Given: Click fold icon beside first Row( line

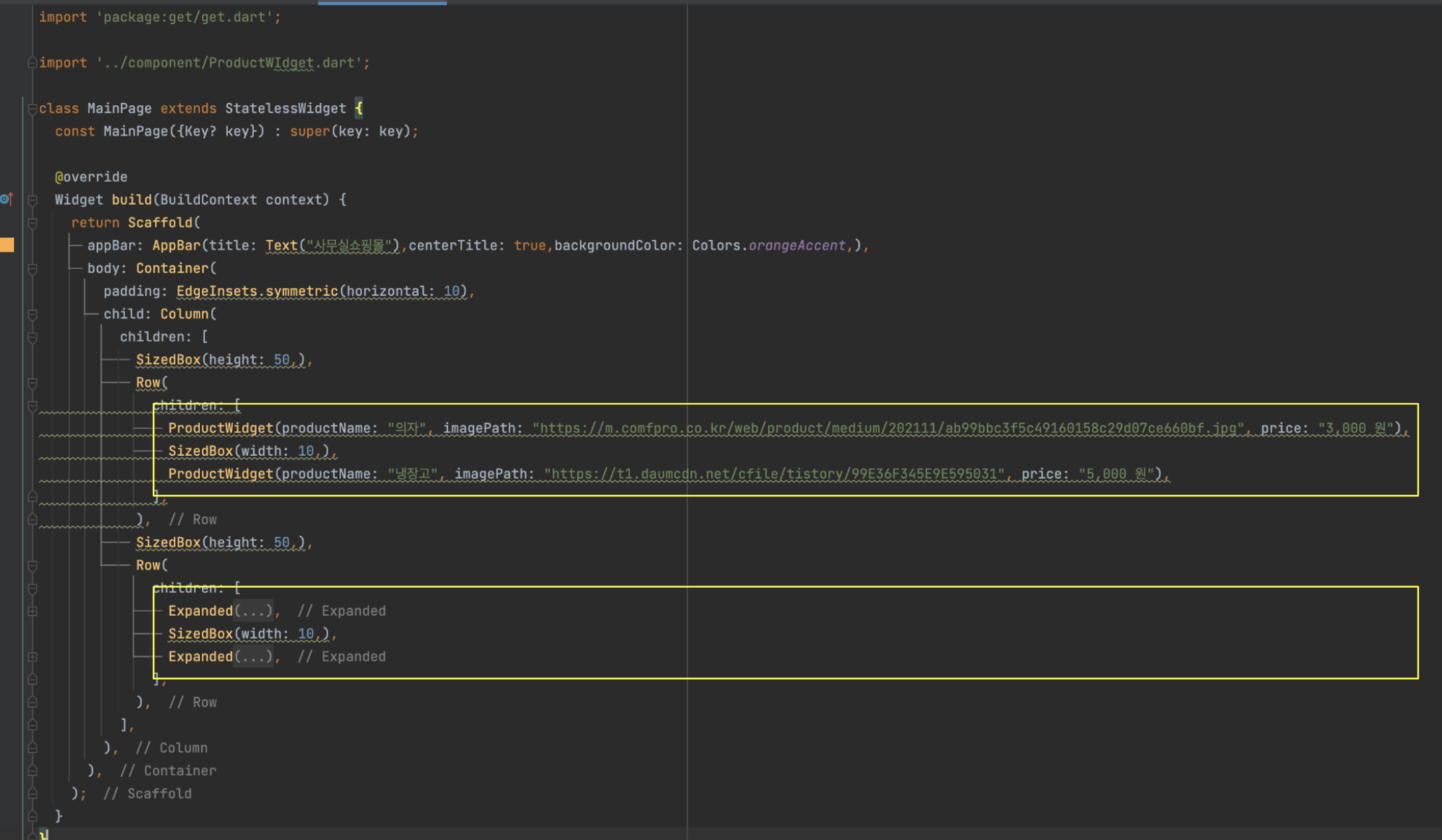Looking at the screenshot, I should pyautogui.click(x=32, y=383).
